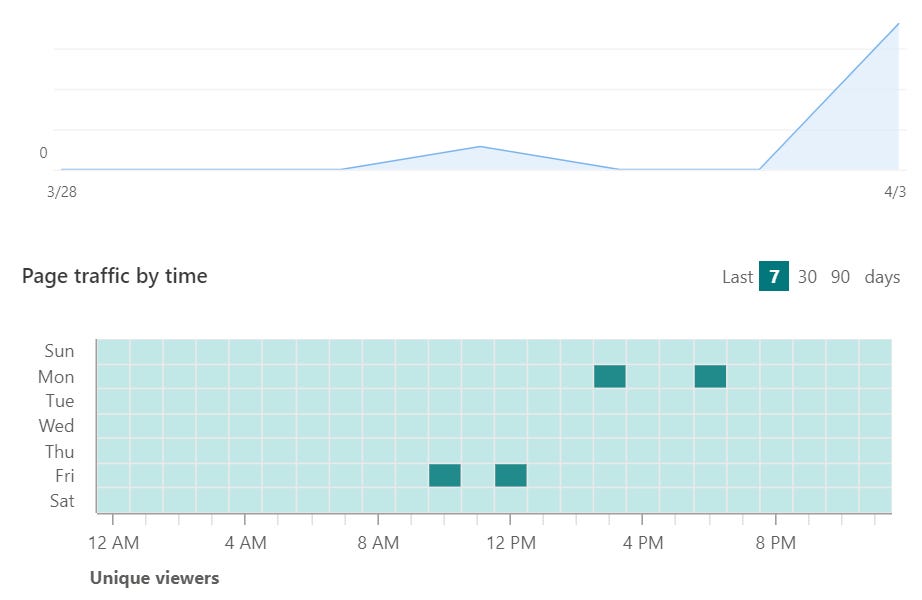Select the Friday 10 AM traffic cell
This screenshot has height=600, width=922.
pyautogui.click(x=445, y=475)
